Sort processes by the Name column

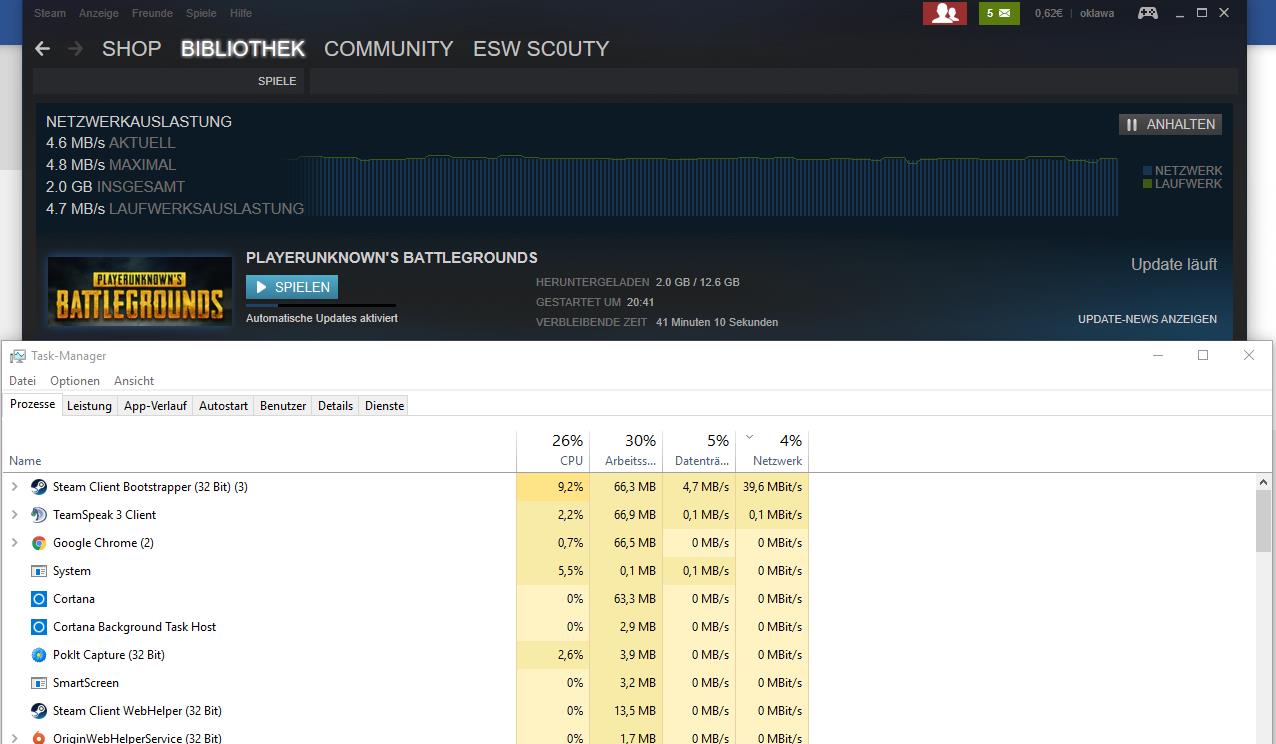(x=259, y=451)
